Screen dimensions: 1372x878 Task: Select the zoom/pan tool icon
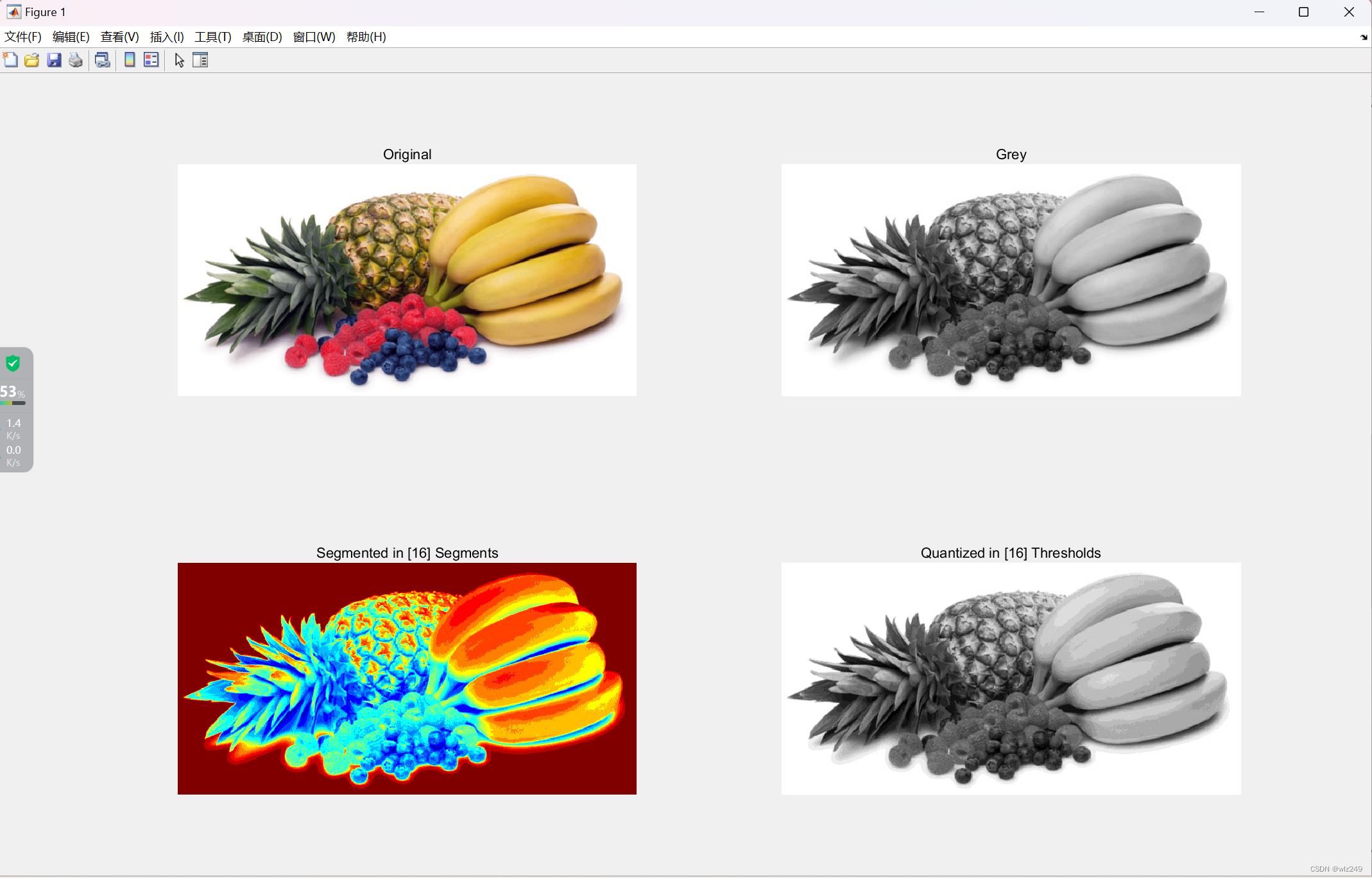click(178, 61)
